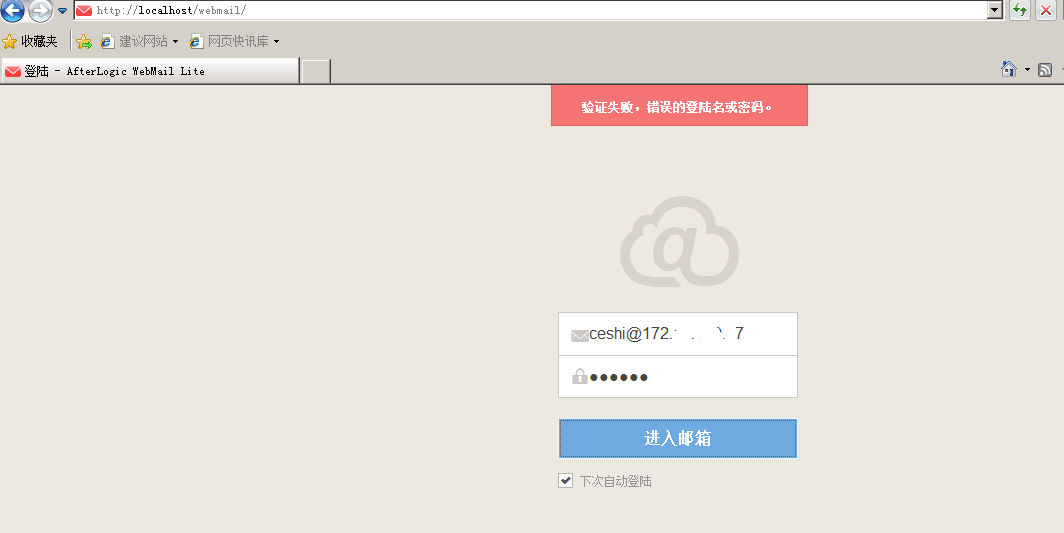Viewport: 1064px width, 533px height.
Task: Select the 登陆 - AfterLogic WebMail Lite tab
Action: pyautogui.click(x=150, y=71)
